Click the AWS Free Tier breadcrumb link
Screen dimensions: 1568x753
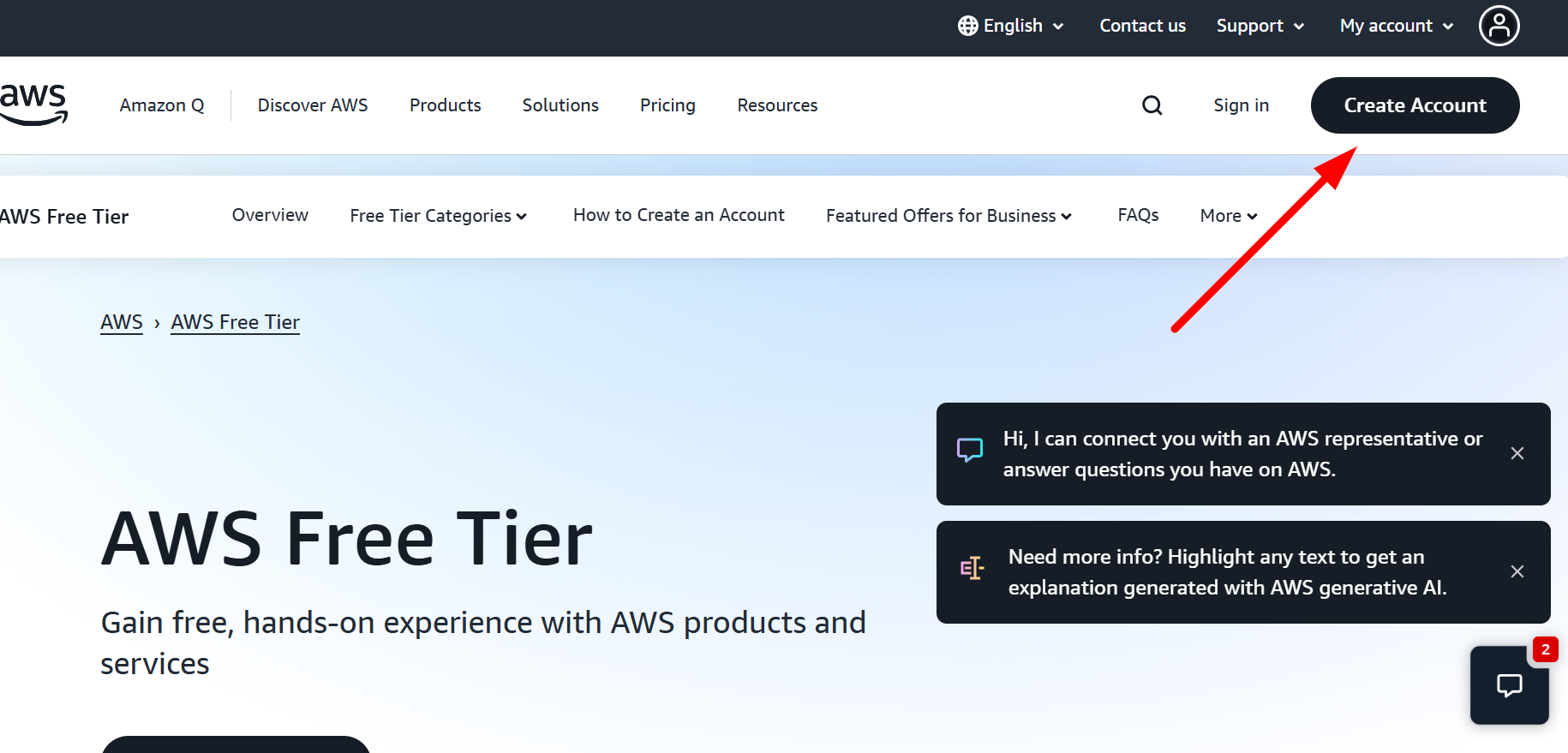pyautogui.click(x=236, y=322)
